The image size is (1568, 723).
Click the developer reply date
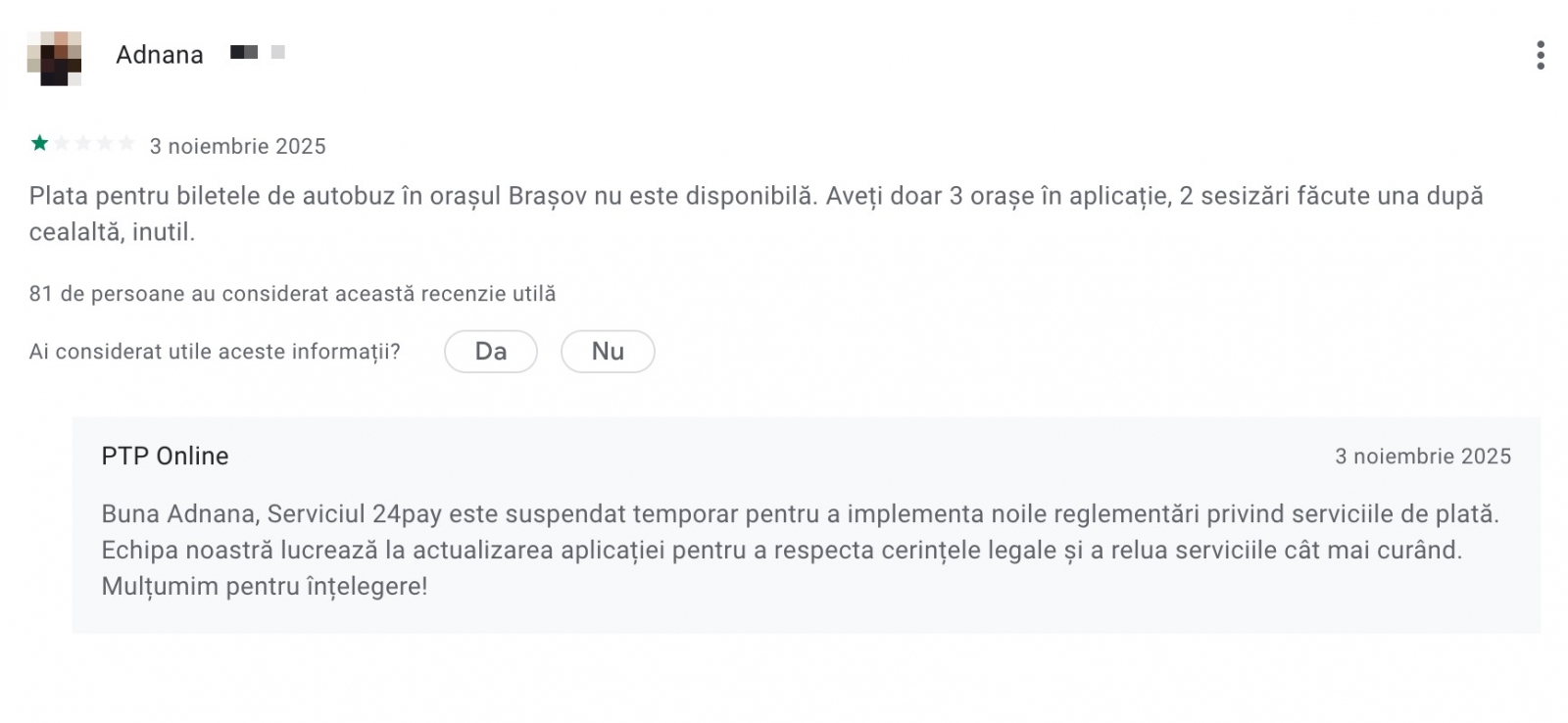coord(1423,456)
